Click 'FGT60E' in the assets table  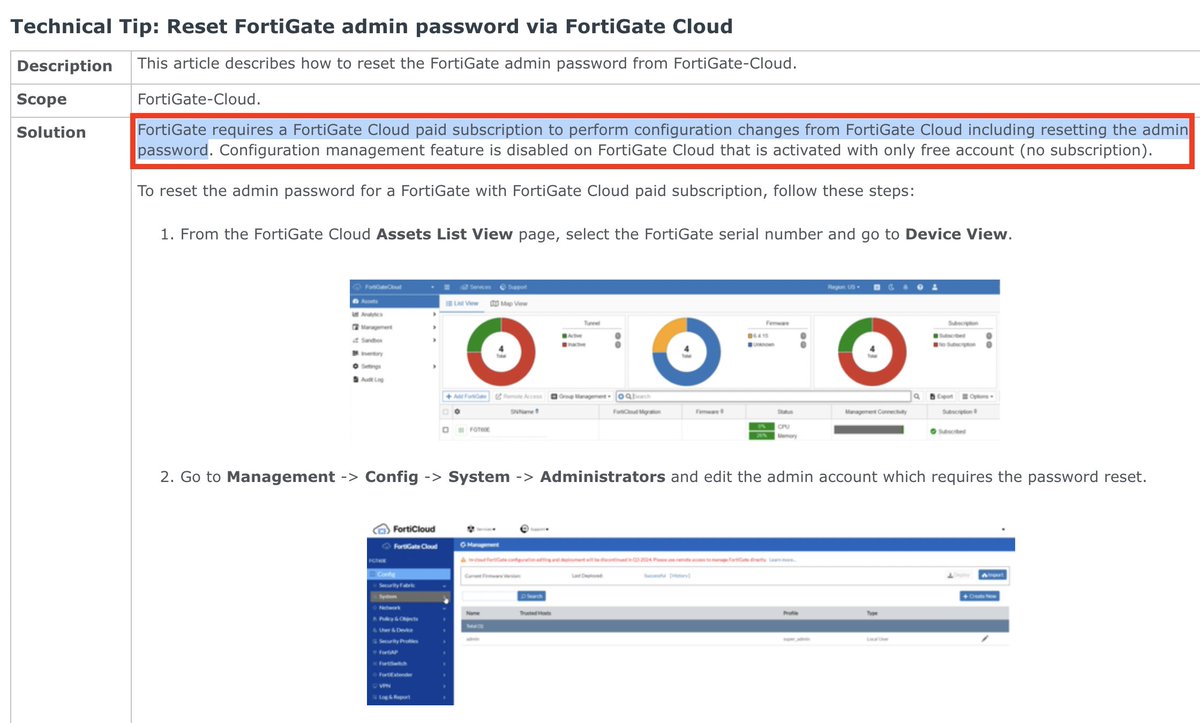480,430
